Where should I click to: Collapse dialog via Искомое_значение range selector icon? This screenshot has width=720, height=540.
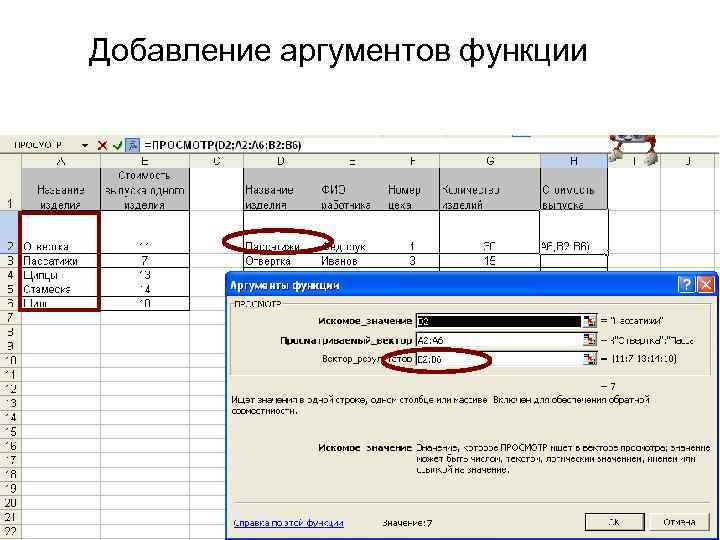click(589, 321)
